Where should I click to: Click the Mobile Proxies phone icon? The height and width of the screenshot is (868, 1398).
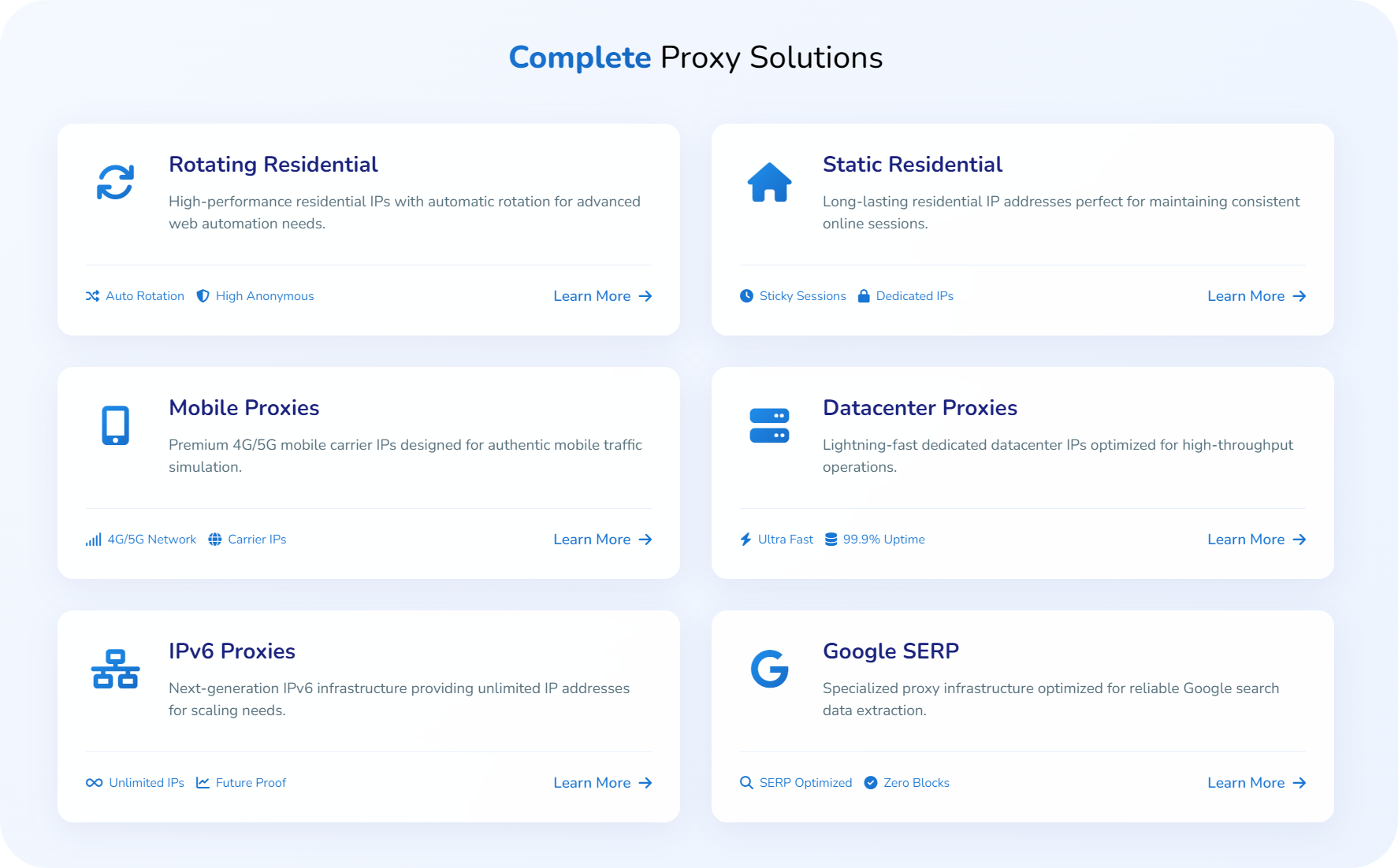point(115,425)
